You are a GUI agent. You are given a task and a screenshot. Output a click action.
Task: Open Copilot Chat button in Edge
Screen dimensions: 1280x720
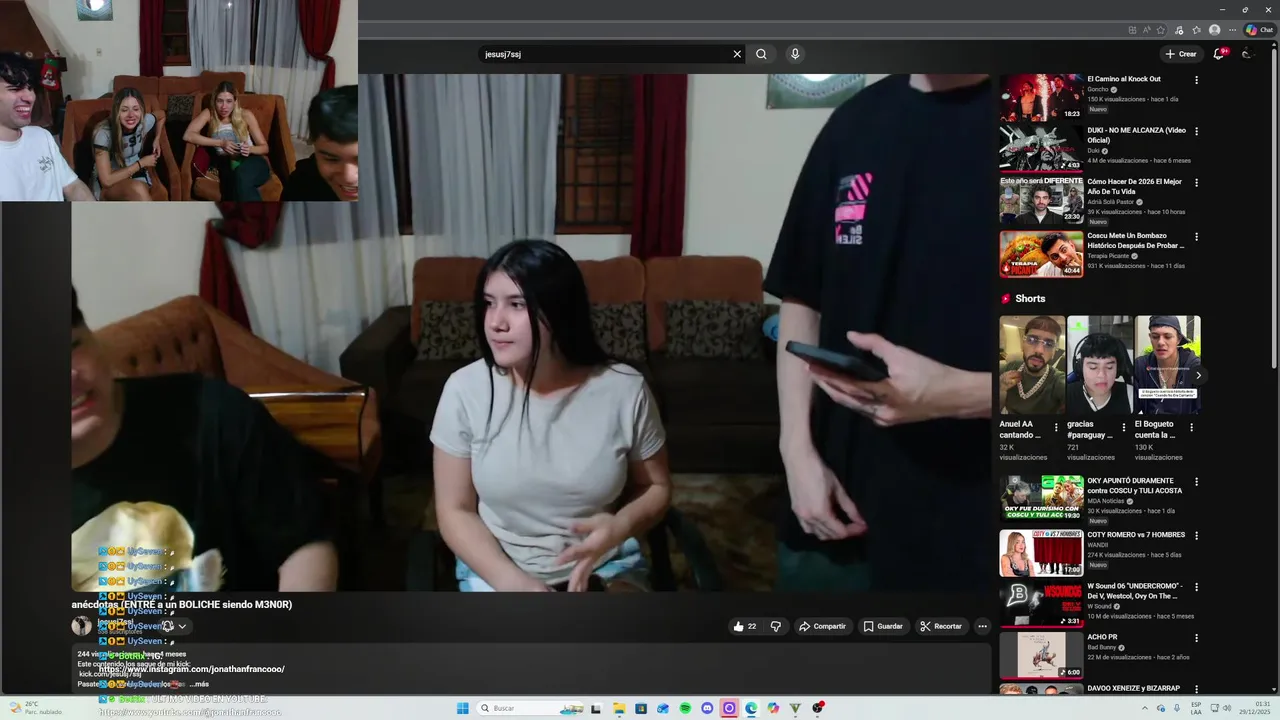tap(1260, 30)
